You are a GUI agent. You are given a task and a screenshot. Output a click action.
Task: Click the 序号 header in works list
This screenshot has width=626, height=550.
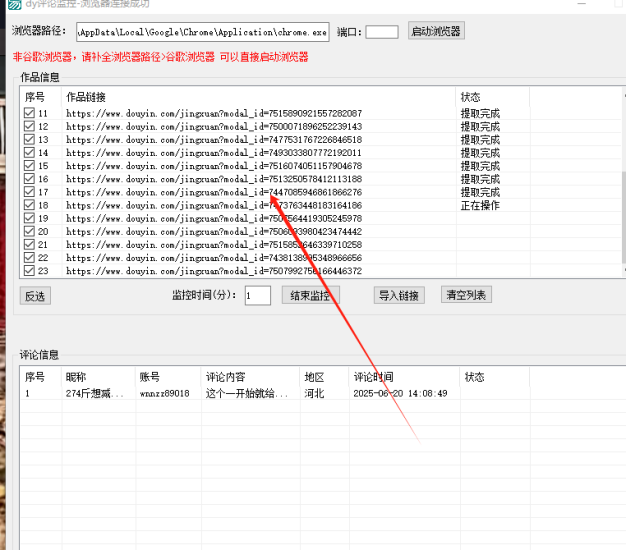tap(35, 97)
